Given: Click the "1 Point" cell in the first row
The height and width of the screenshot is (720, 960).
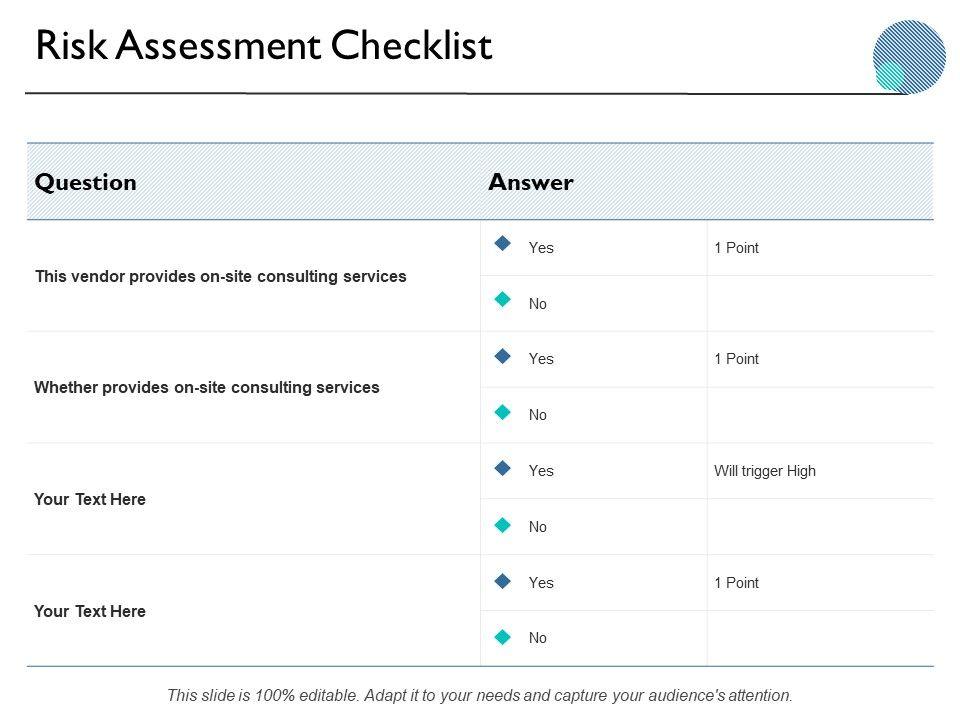Looking at the screenshot, I should coord(737,248).
